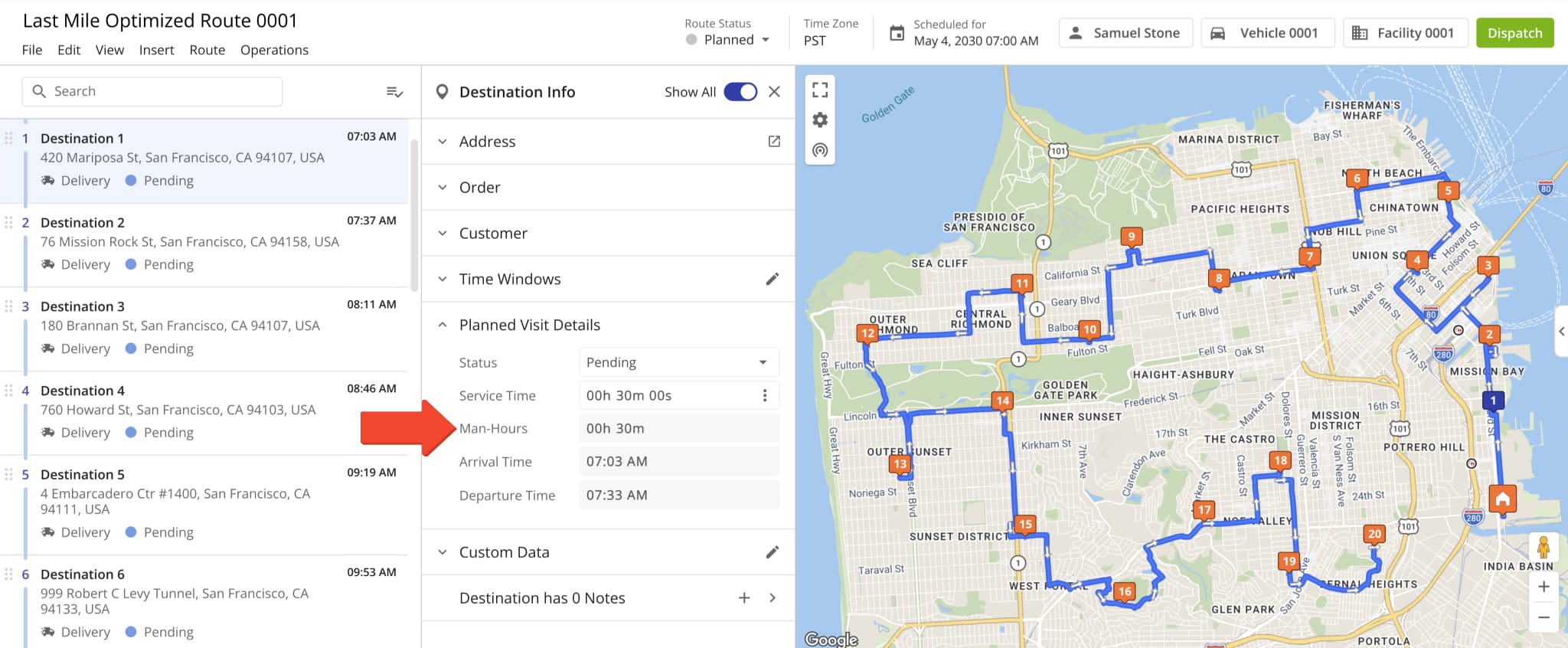This screenshot has height=648, width=1568.
Task: Add a note with plus icon
Action: [744, 598]
